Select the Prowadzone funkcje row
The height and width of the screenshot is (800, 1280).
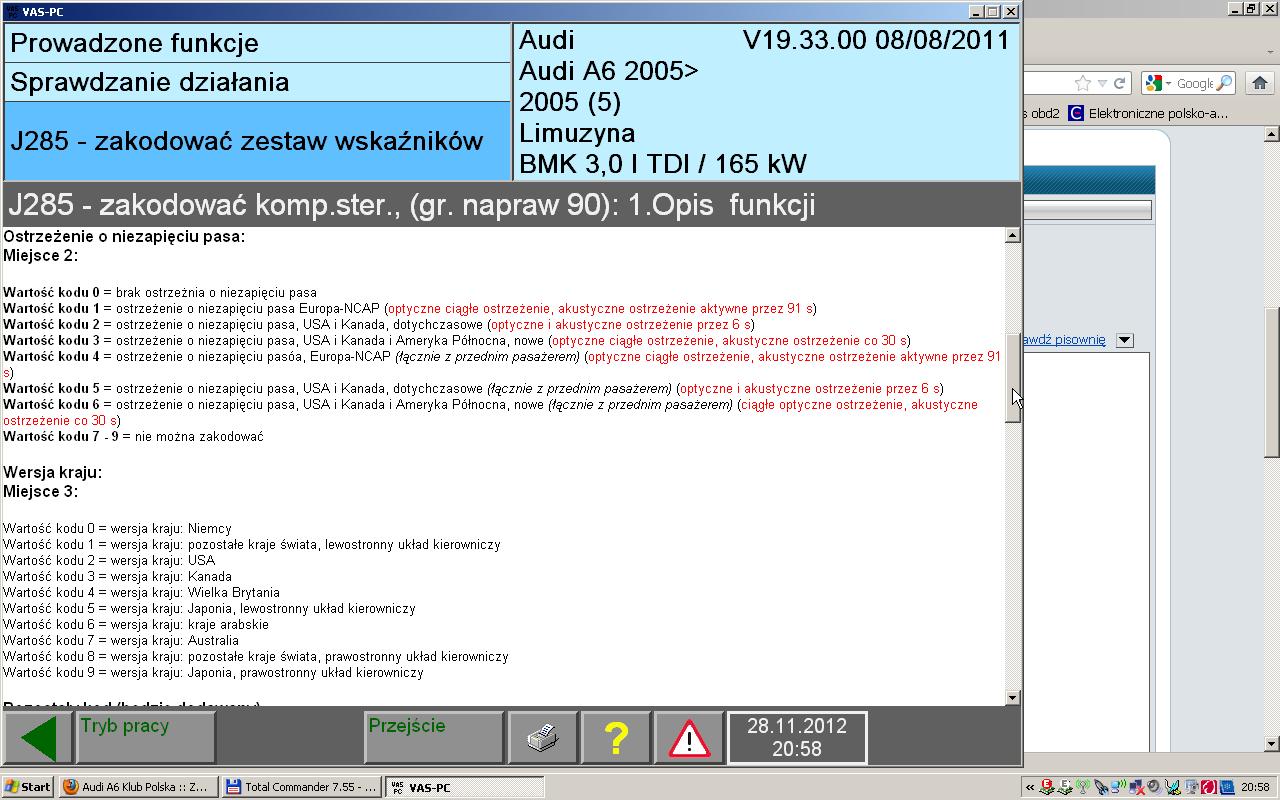pyautogui.click(x=257, y=43)
